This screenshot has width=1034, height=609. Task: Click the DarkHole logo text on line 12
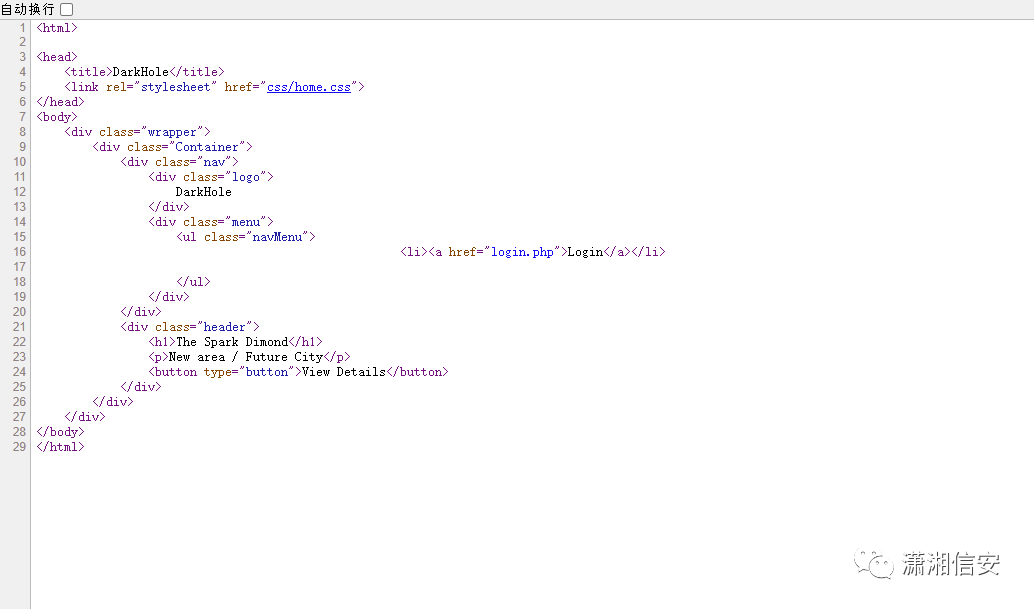coord(203,192)
